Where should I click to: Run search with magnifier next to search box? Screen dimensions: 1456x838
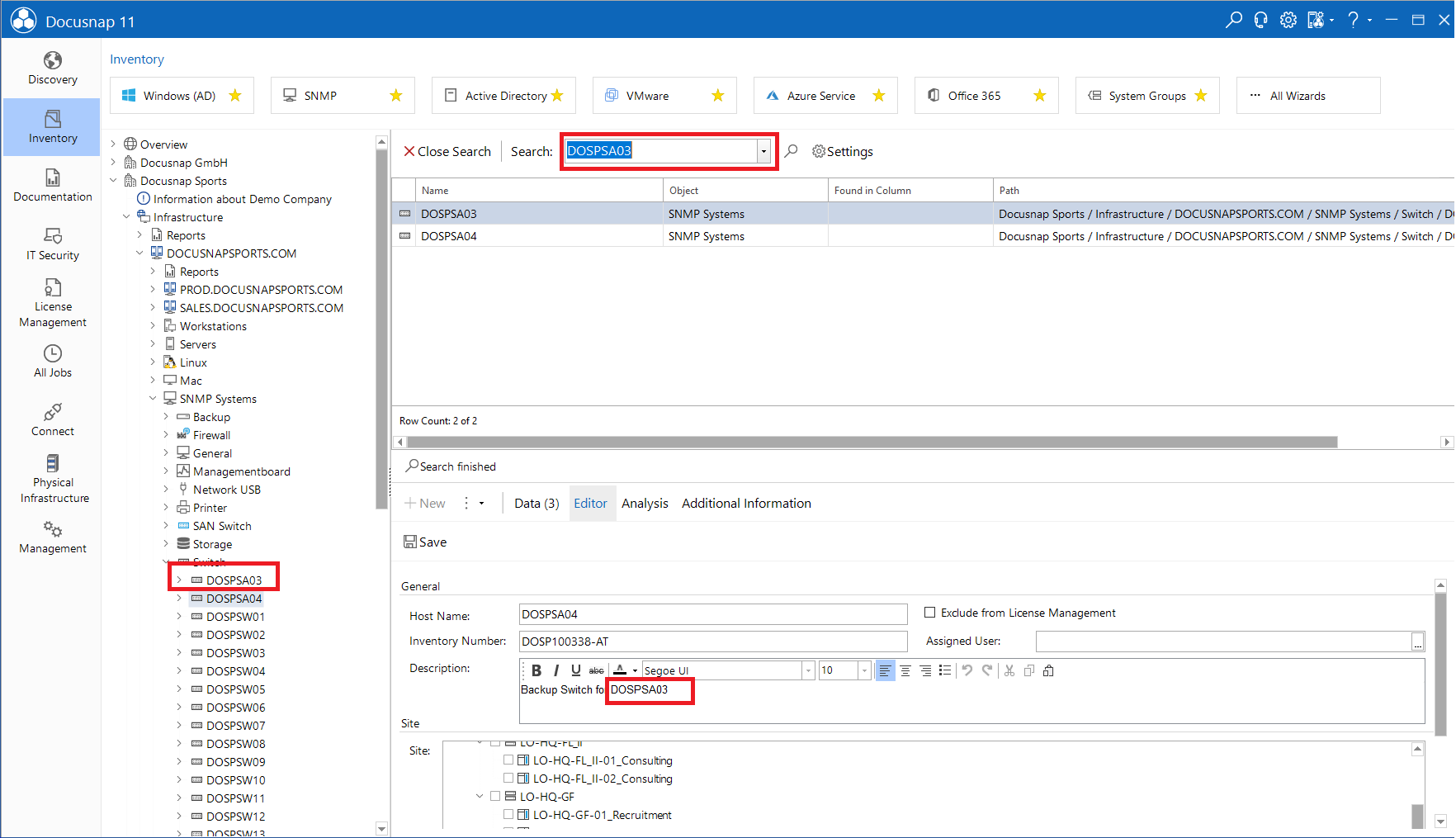791,151
